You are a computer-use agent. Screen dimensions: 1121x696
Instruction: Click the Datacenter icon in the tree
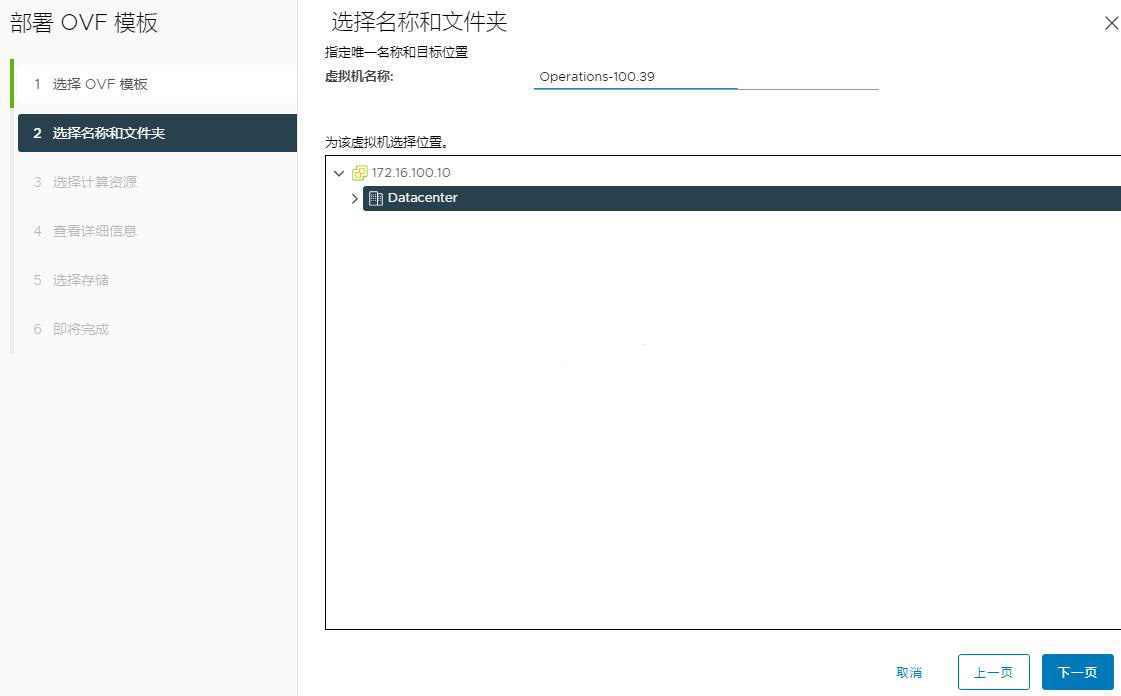coord(376,198)
